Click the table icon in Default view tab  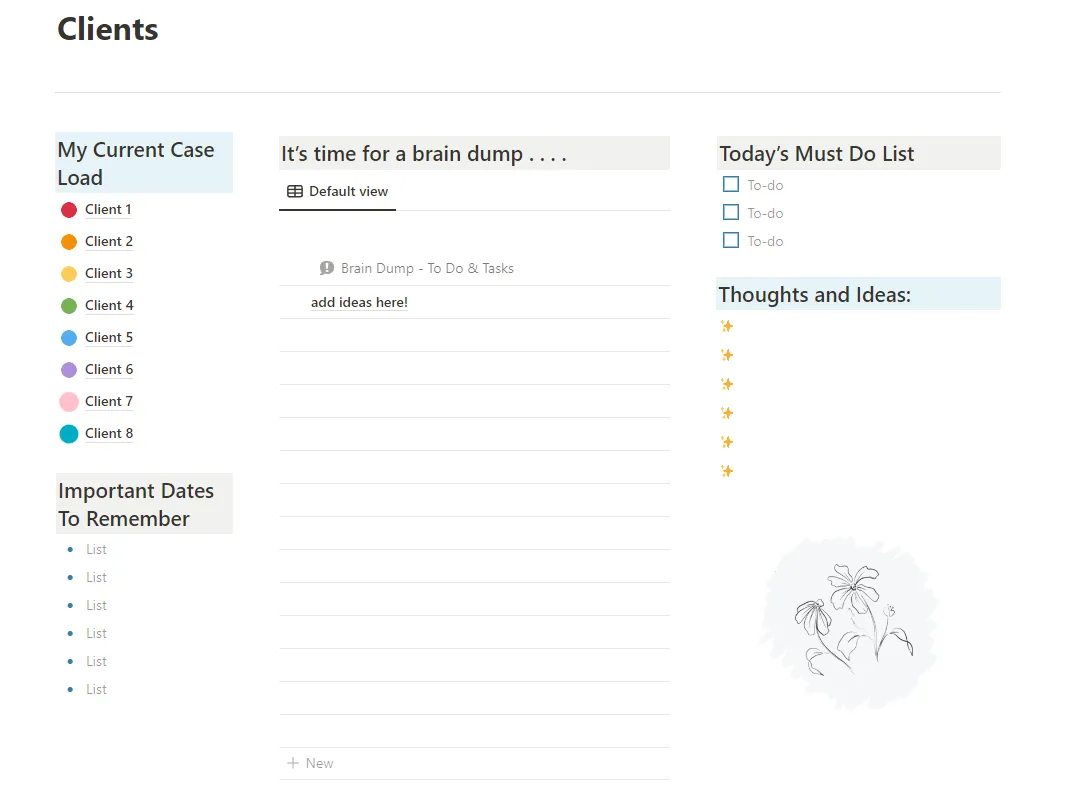pos(295,192)
